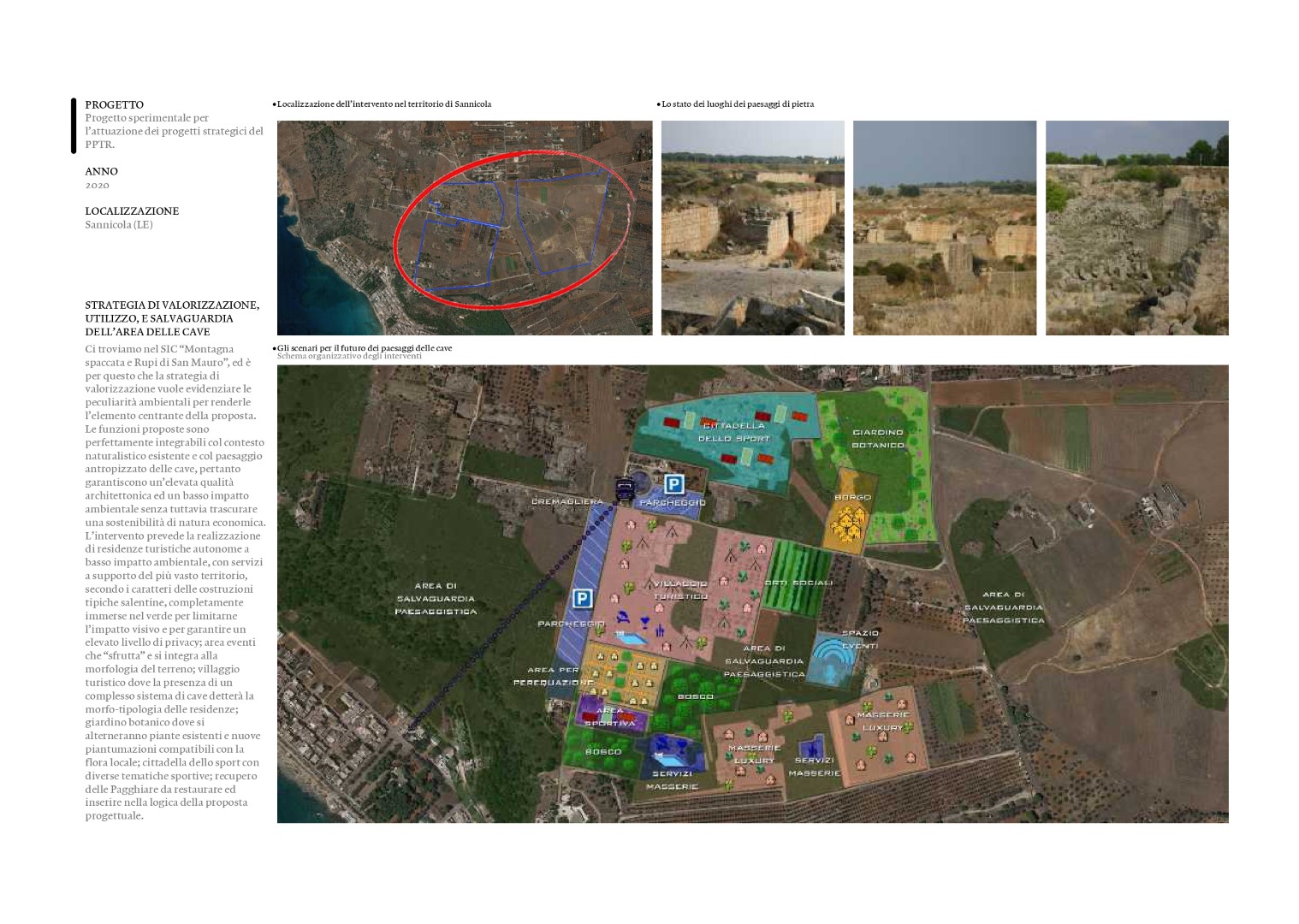Click the ORTI SOCIALI label
The image size is (1299, 924).
[798, 583]
